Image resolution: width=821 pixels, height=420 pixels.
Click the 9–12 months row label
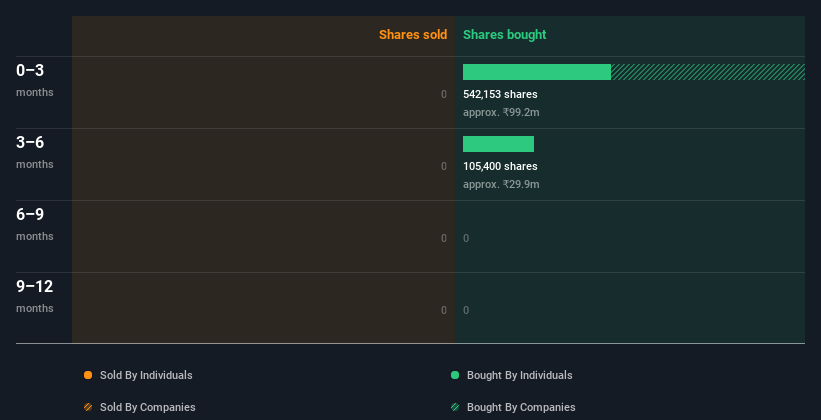(35, 296)
